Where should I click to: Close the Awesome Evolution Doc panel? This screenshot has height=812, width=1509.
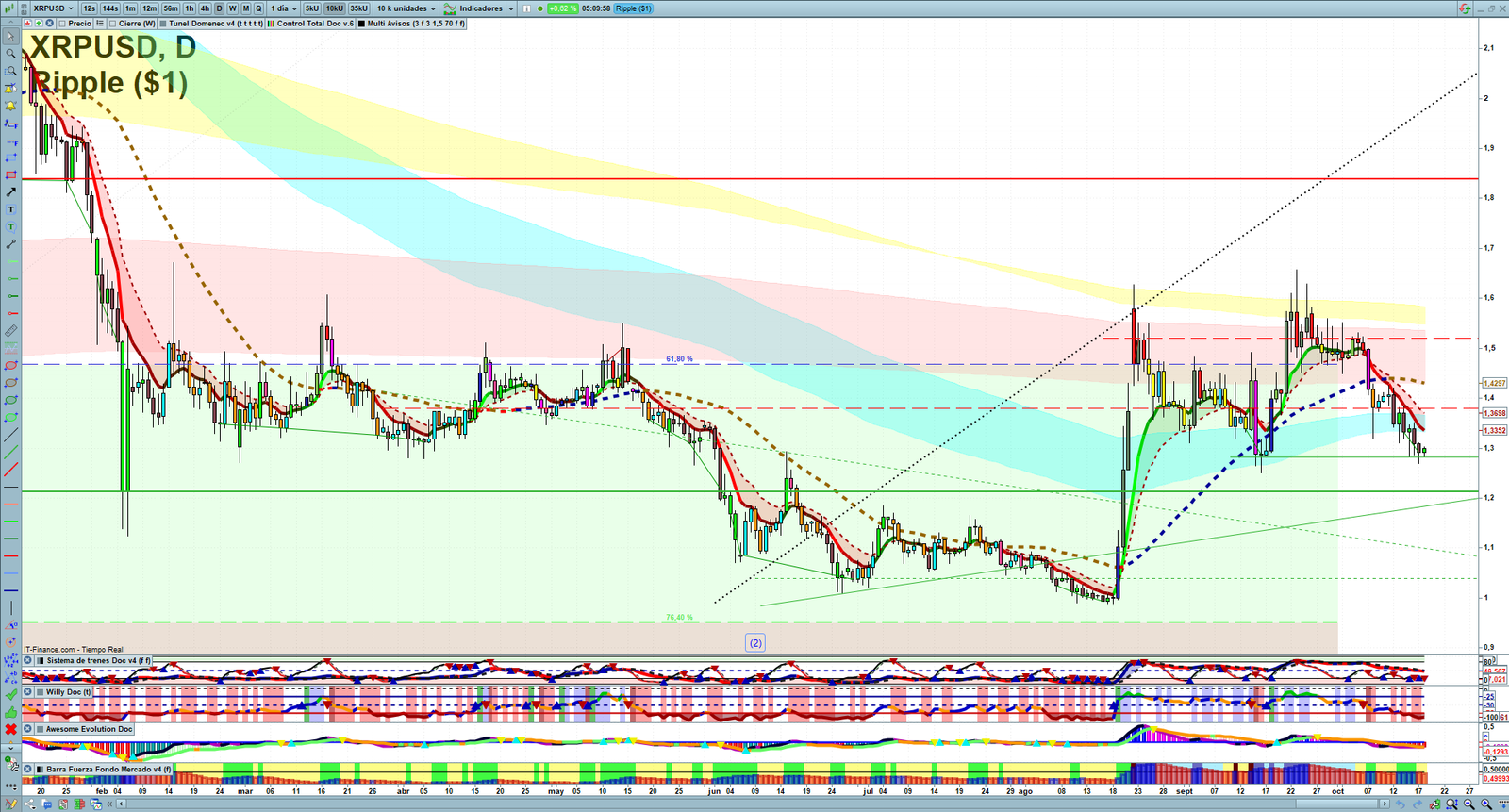[27, 728]
